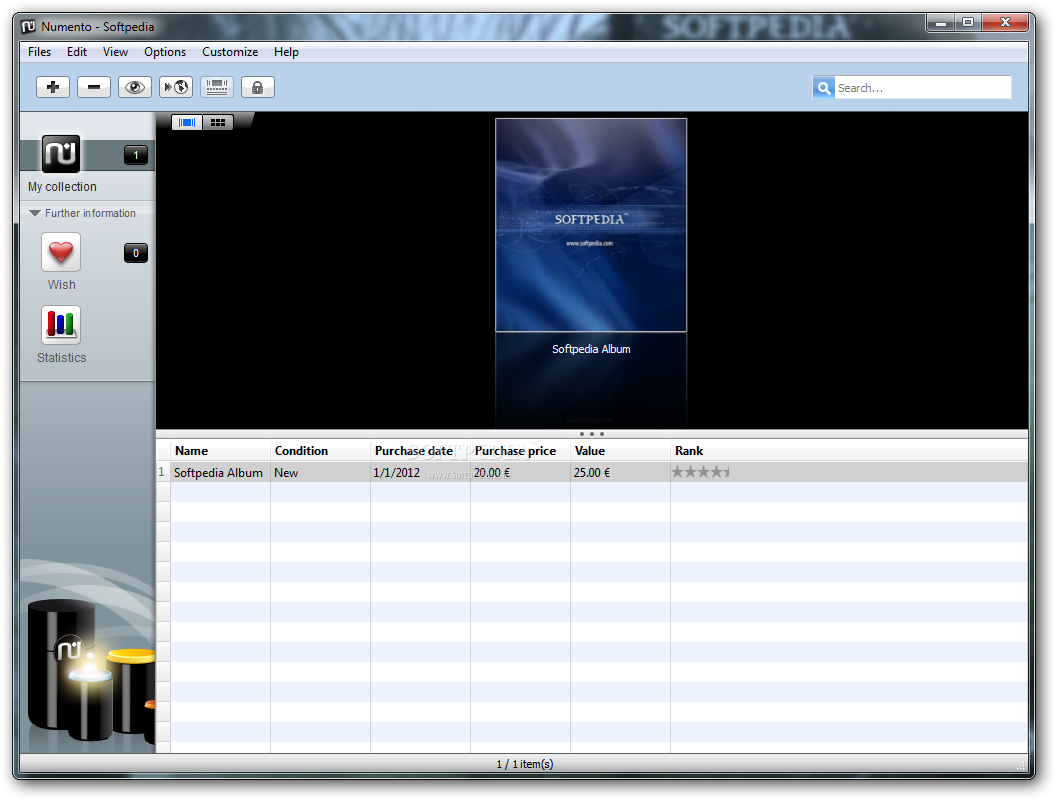Screen dimensions: 1056x800
Task: Select the Softpedia Album cover thumbnail
Action: 591,225
